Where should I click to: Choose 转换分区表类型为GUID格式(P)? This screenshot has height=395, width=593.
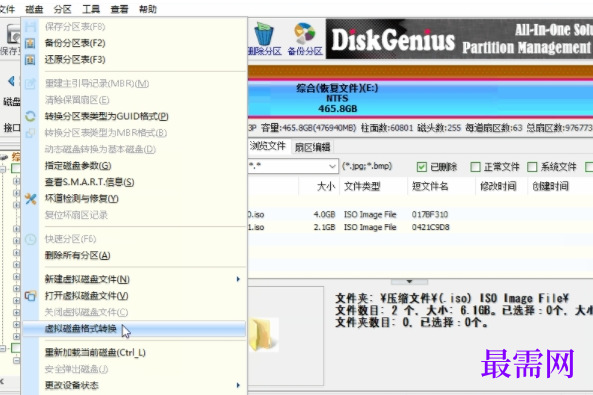coord(134,116)
